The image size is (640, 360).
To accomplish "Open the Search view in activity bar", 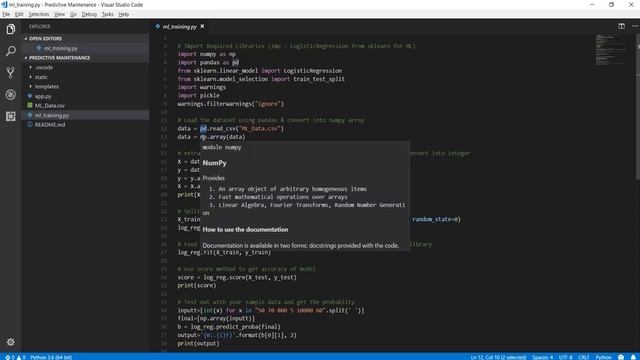I will pos(11,51).
